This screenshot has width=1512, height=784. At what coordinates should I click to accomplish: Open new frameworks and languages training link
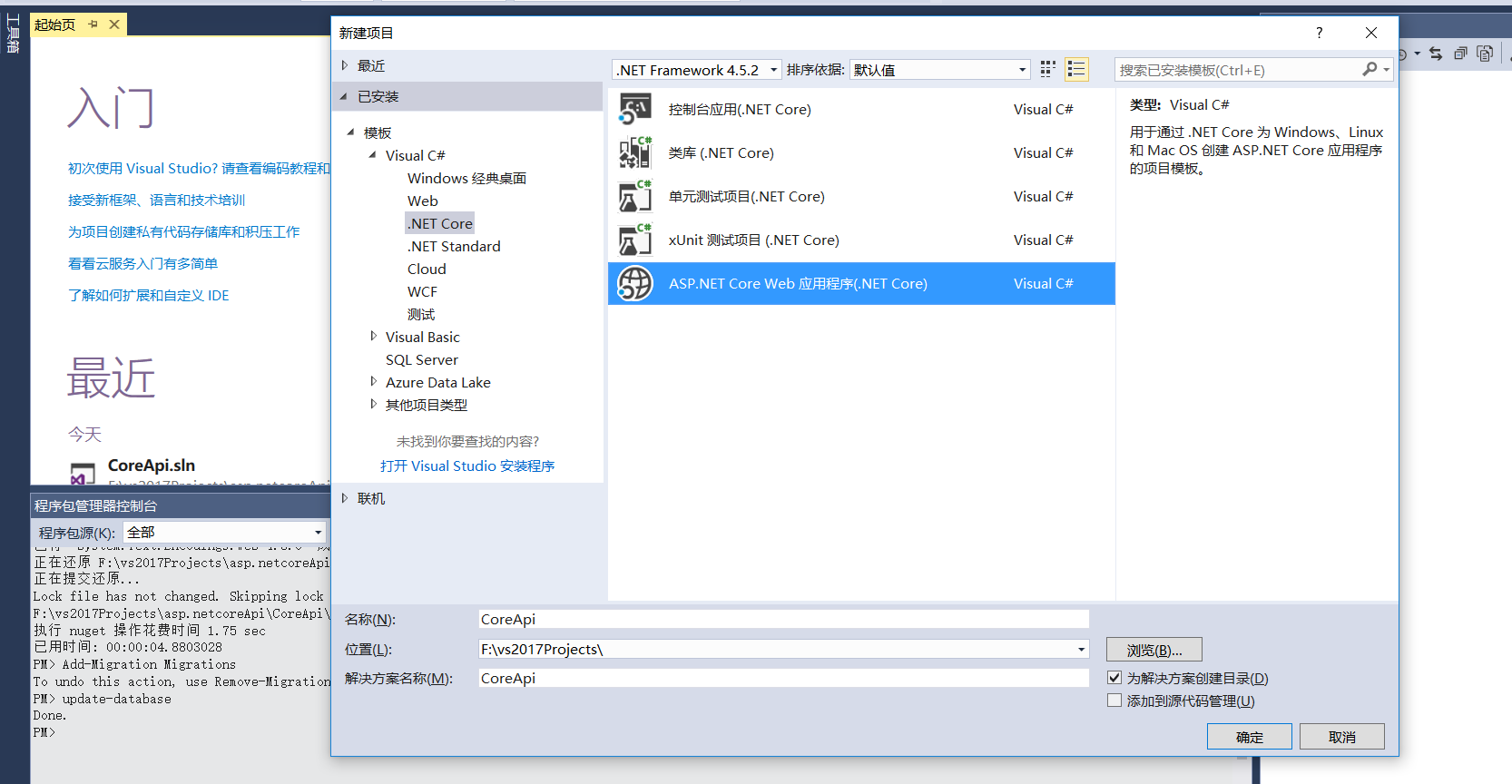pos(156,200)
